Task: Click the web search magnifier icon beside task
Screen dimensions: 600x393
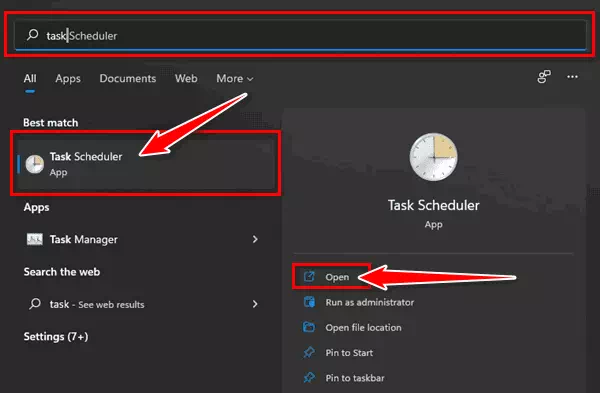Action: click(x=35, y=304)
